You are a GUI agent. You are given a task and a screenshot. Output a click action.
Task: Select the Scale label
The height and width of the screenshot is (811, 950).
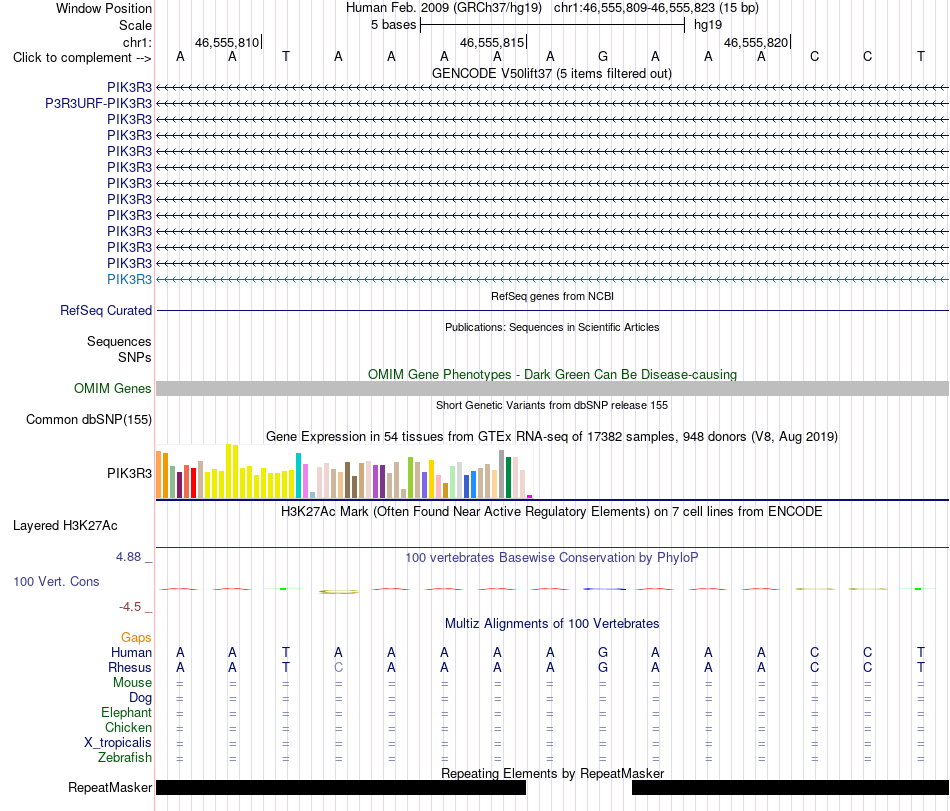(136, 25)
